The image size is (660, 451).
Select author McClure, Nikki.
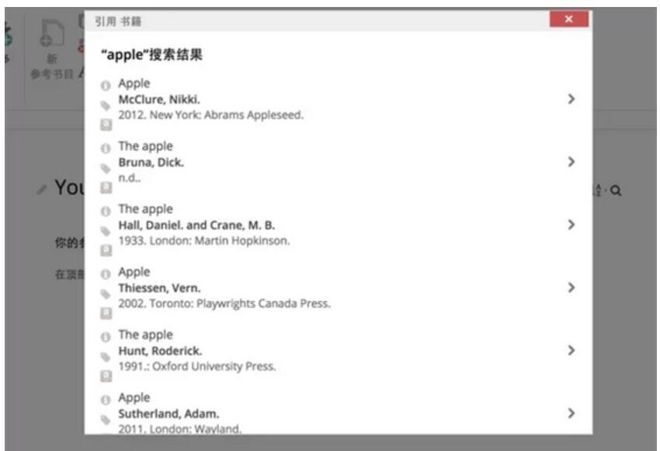tap(159, 99)
